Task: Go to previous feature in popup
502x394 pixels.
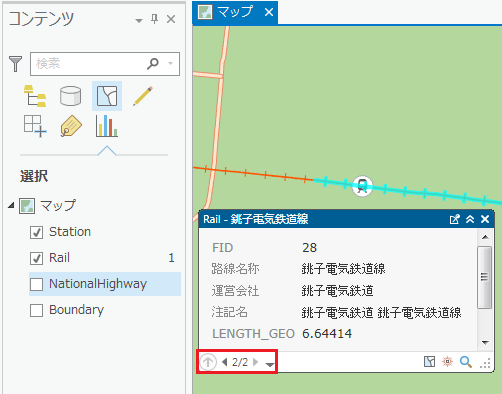Action: (x=225, y=362)
